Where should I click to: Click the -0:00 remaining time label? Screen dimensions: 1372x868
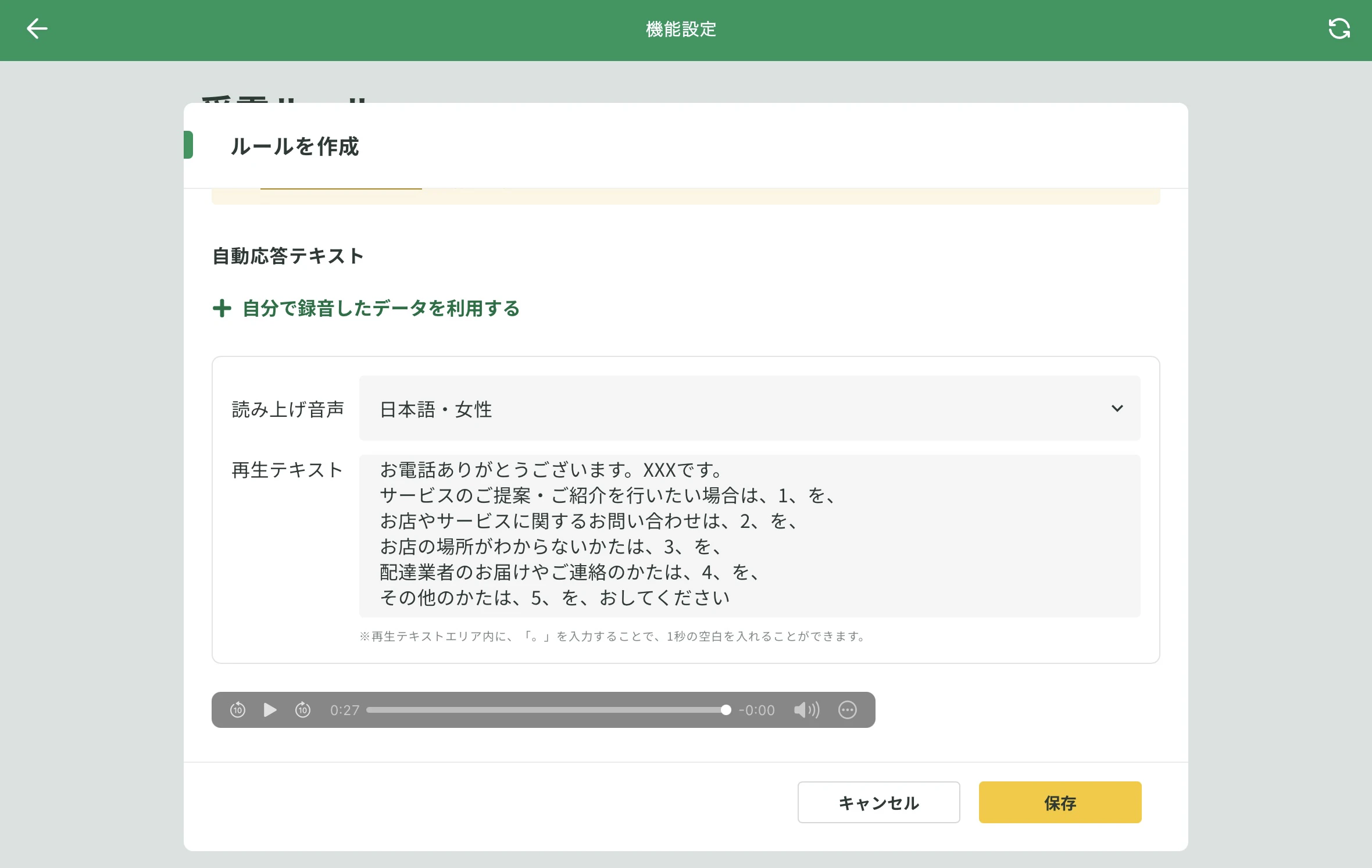(756, 710)
